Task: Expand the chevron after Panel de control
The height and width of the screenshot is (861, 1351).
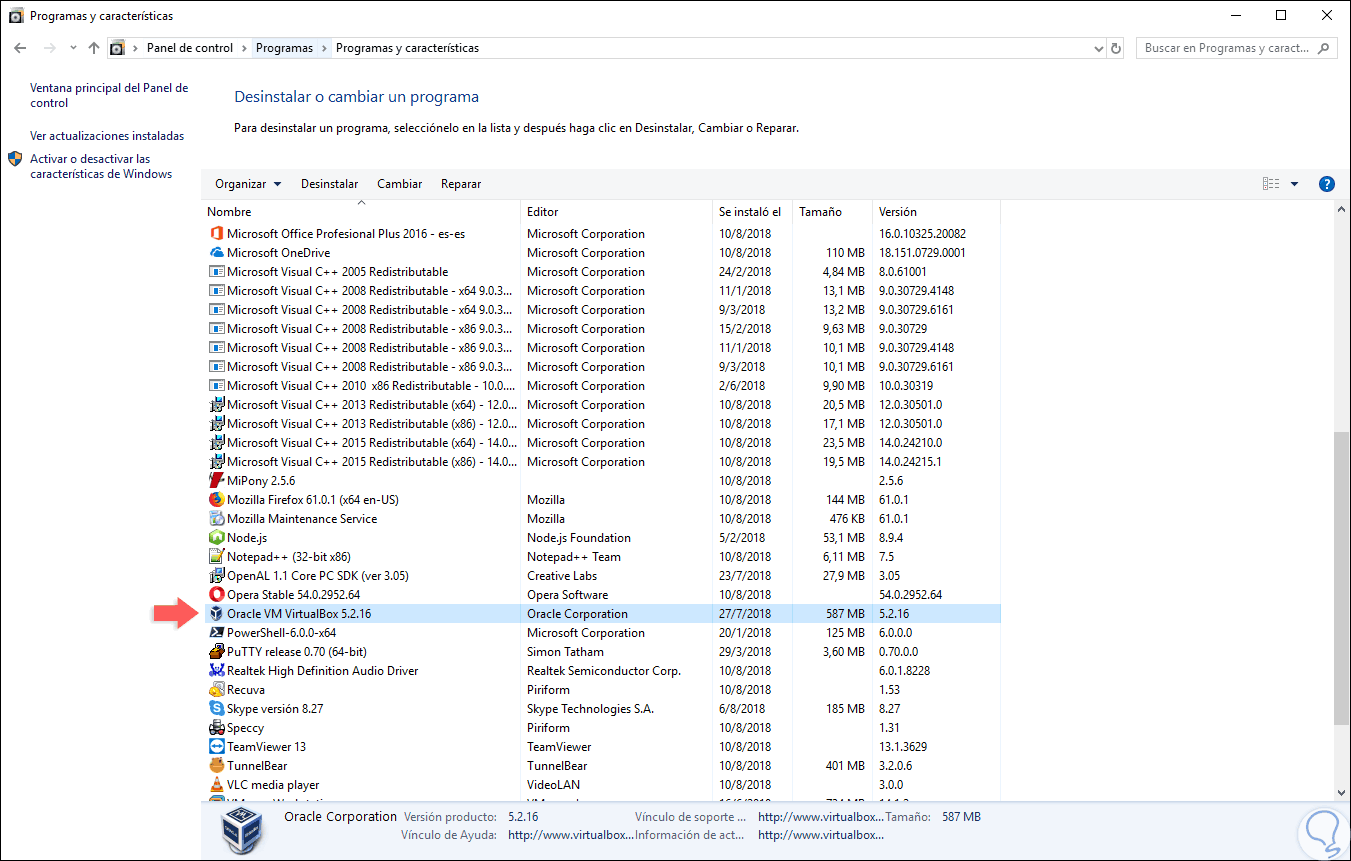Action: pyautogui.click(x=243, y=48)
